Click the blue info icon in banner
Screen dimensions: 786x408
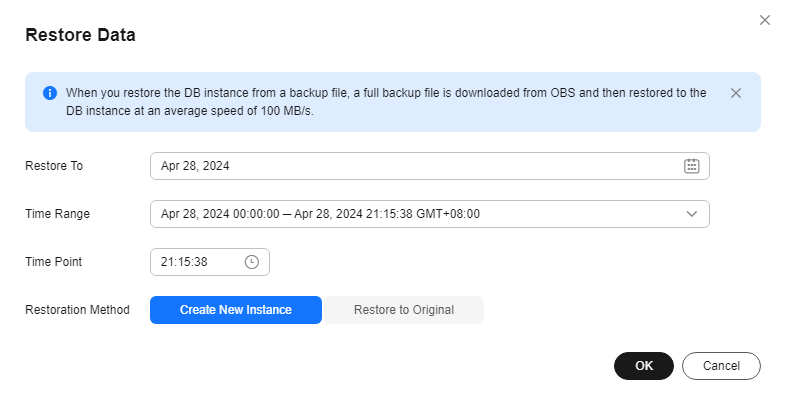50,93
